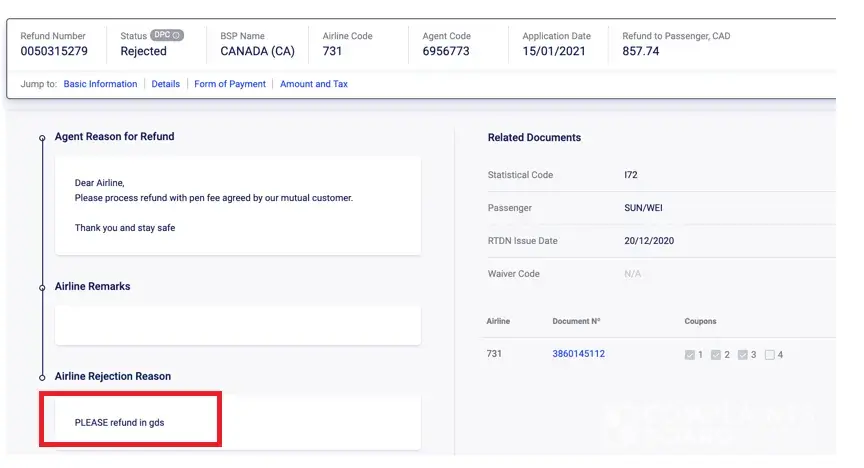
Task: Click the Airline Remarks timeline dot
Action: (x=42, y=287)
